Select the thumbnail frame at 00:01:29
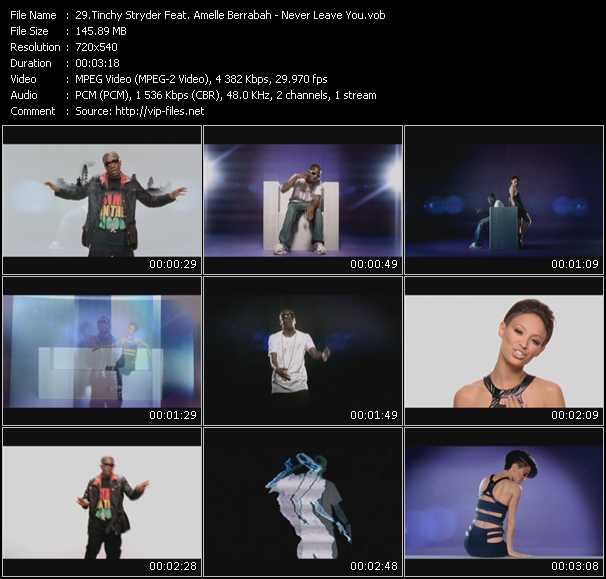 pyautogui.click(x=102, y=351)
